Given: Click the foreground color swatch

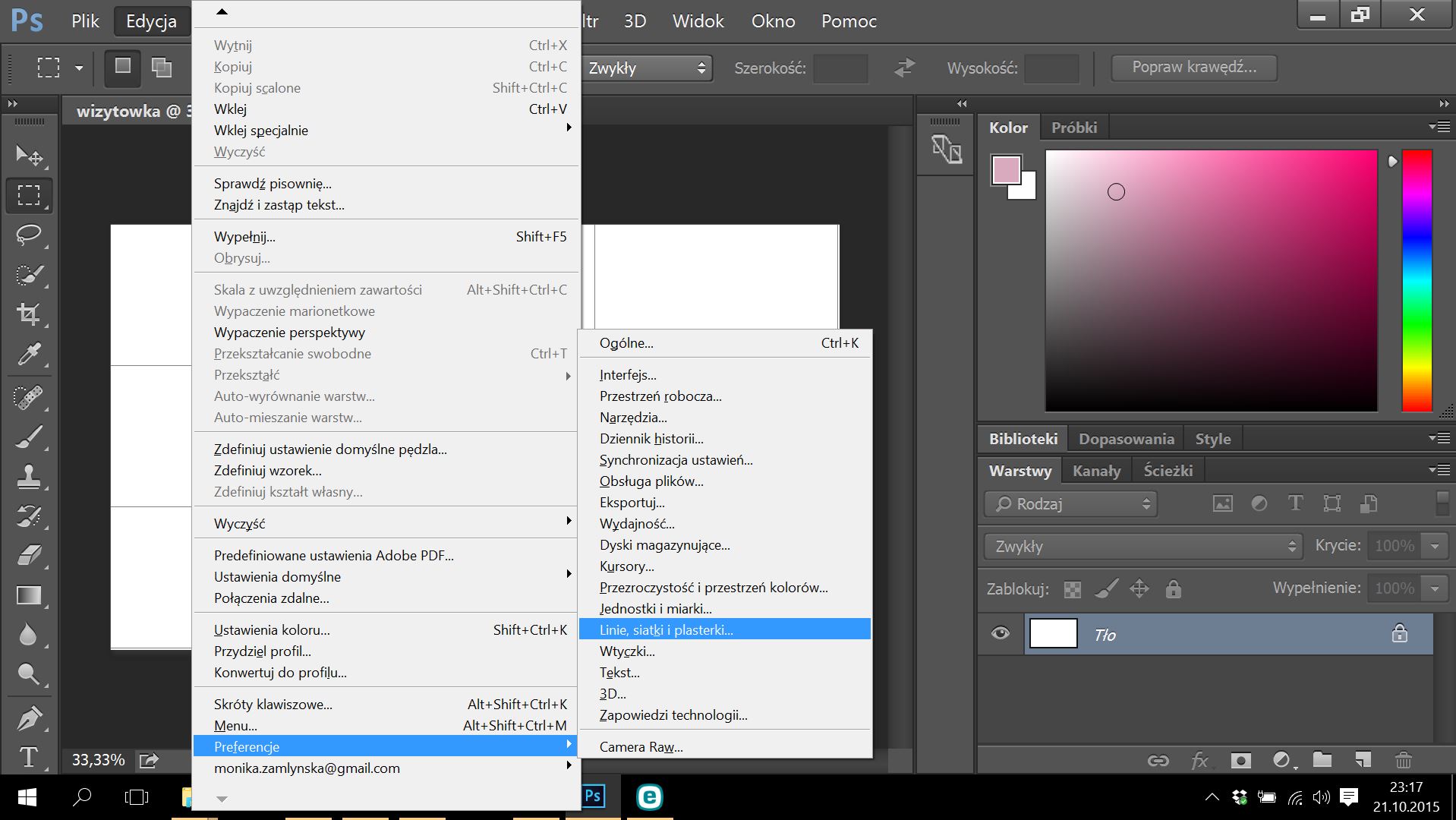Looking at the screenshot, I should pos(1007,170).
